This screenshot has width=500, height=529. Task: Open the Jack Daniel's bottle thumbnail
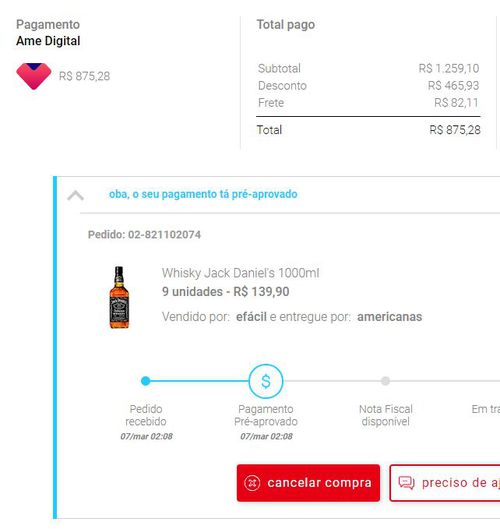click(x=119, y=297)
